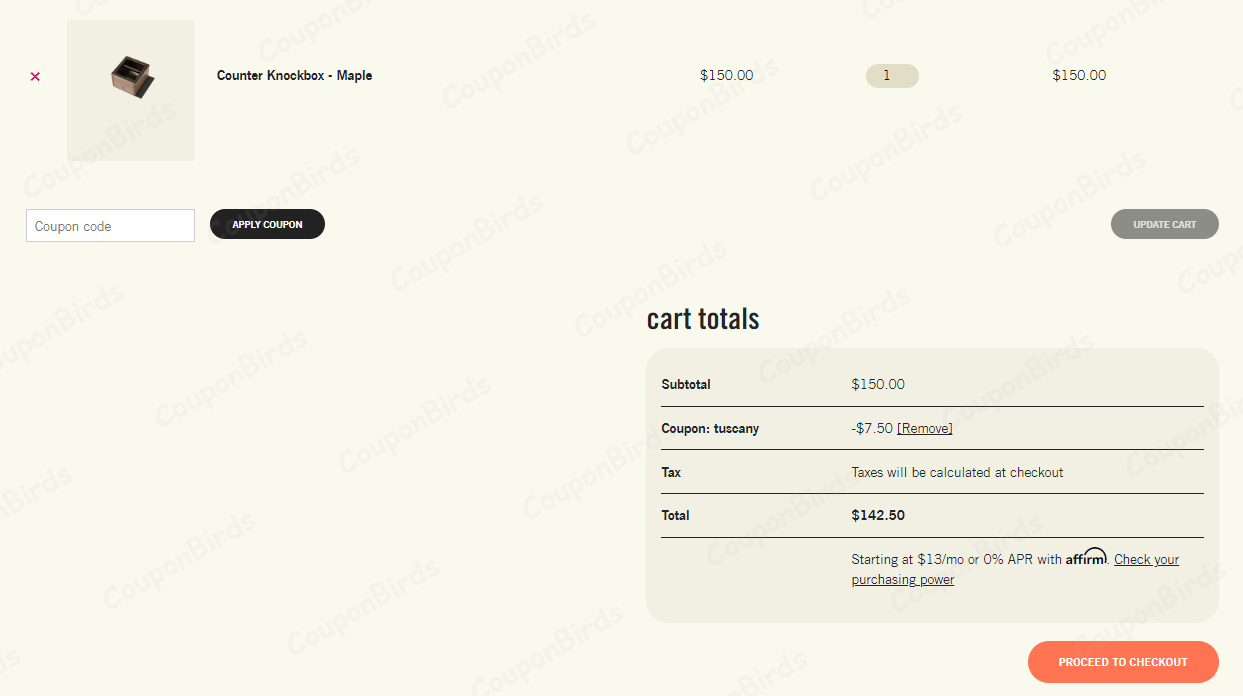The width and height of the screenshot is (1243, 696).
Task: Remove the Counter Knockbox item from cart
Action: (34, 76)
